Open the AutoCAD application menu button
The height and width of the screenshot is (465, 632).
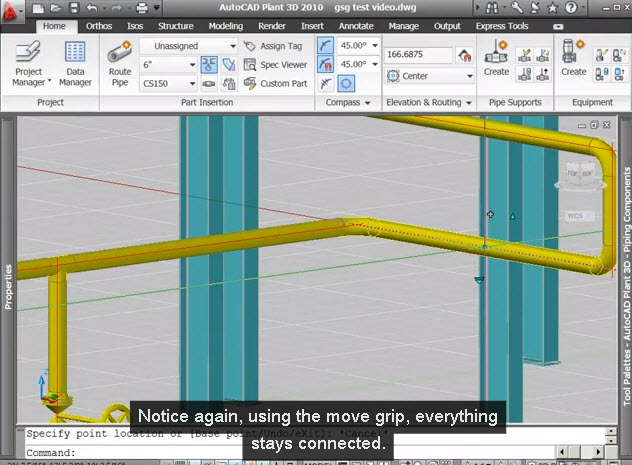click(11, 11)
